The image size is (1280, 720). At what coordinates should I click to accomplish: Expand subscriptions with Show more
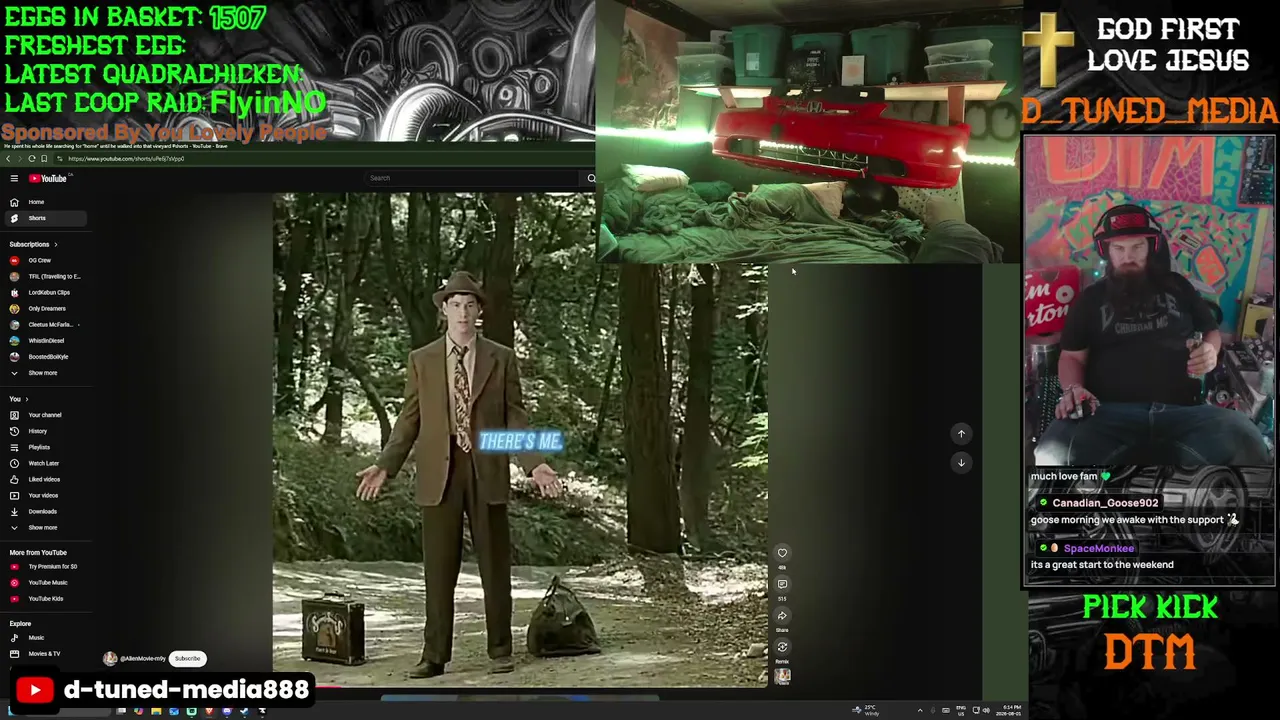[46, 372]
